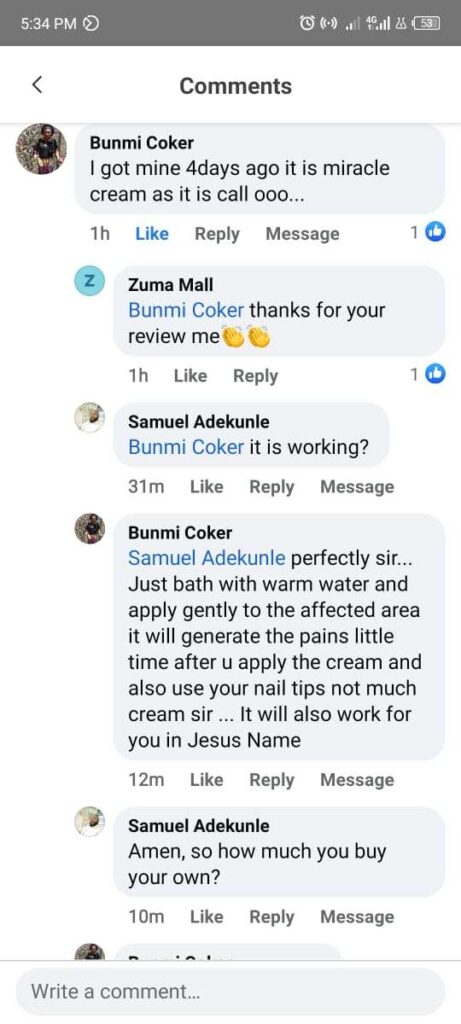The image size is (461, 1024).
Task: Tap Samuel Adekunle's avatar on 'Amen' comment
Action: (x=90, y=822)
